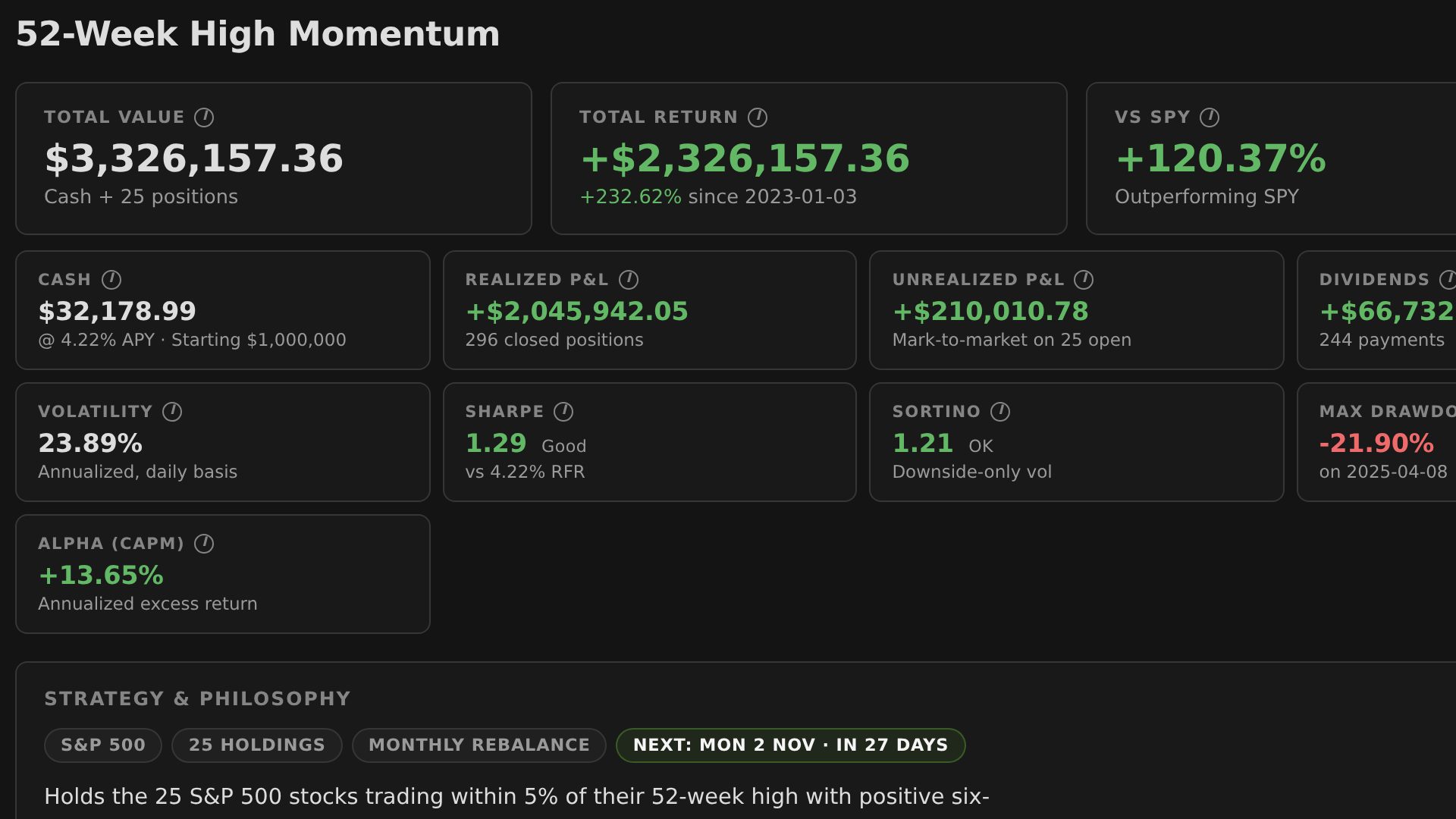The height and width of the screenshot is (819, 1456).
Task: Click the $3,326,157.36 total value figure
Action: (194, 158)
